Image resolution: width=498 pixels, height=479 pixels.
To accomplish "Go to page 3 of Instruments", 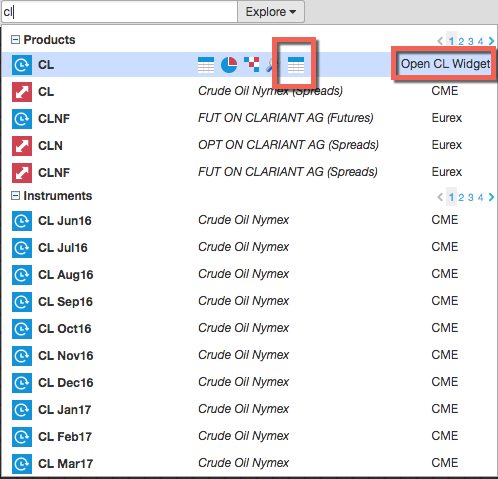I will [471, 197].
